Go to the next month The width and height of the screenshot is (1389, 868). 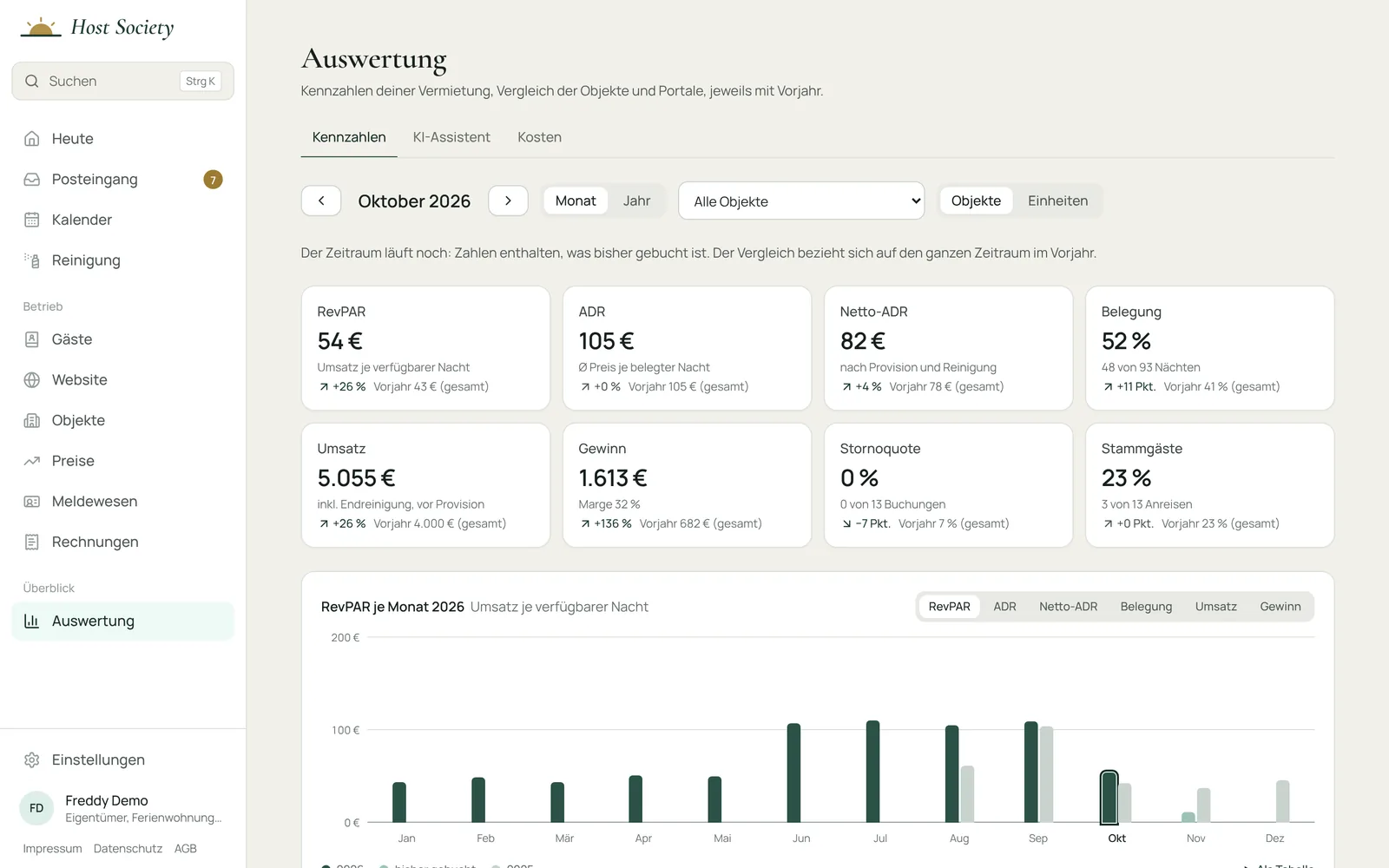508,201
